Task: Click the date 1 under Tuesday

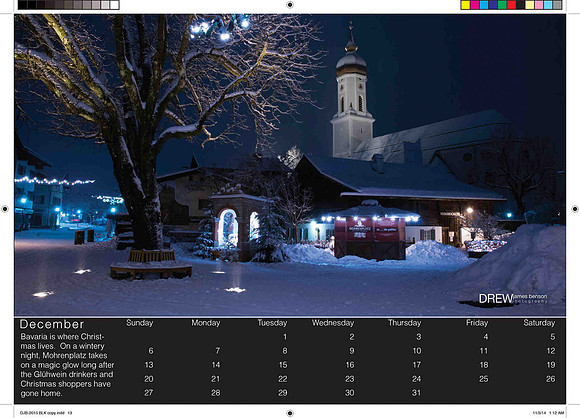Action: pos(285,337)
